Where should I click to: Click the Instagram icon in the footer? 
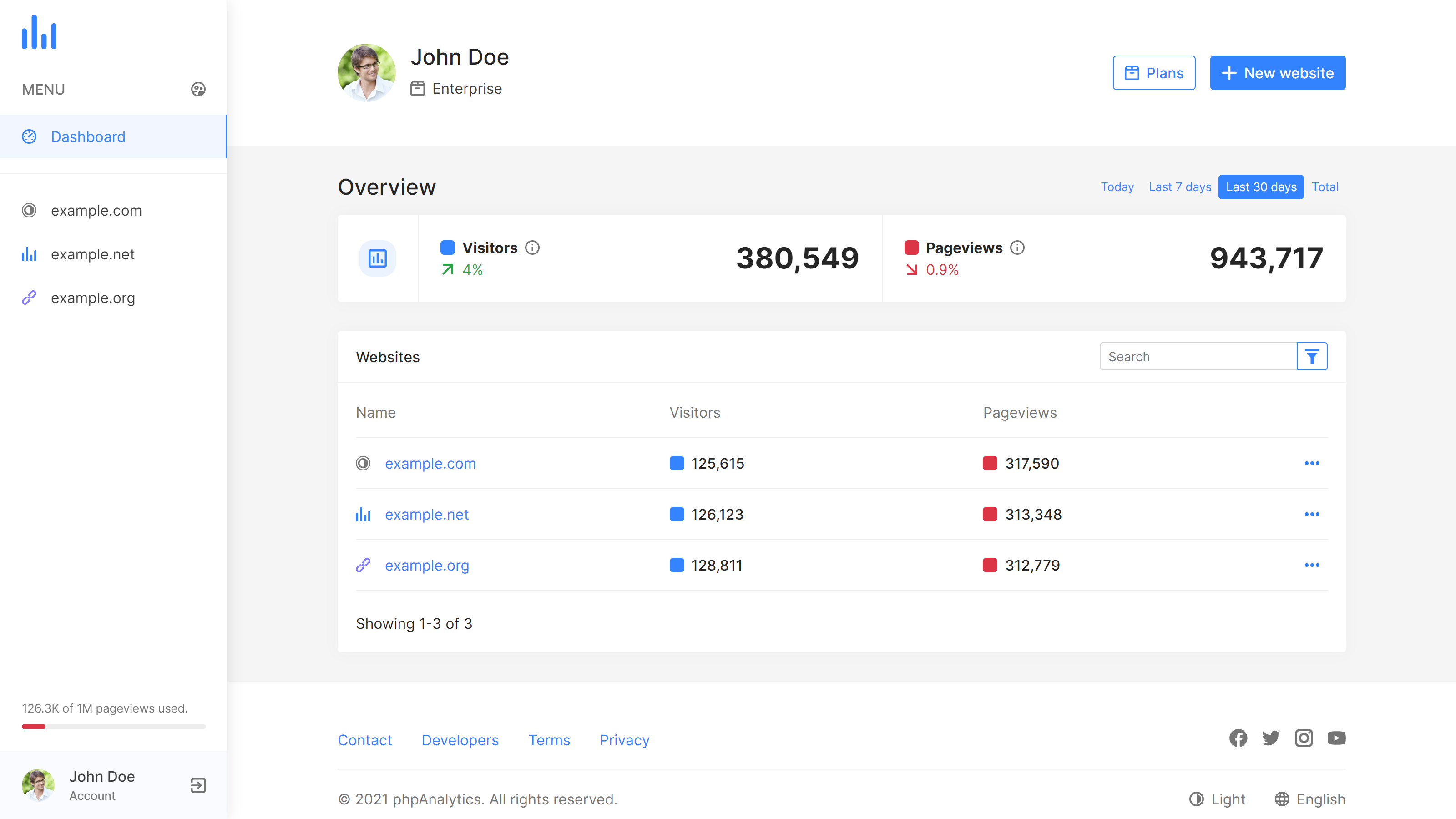[x=1304, y=738]
